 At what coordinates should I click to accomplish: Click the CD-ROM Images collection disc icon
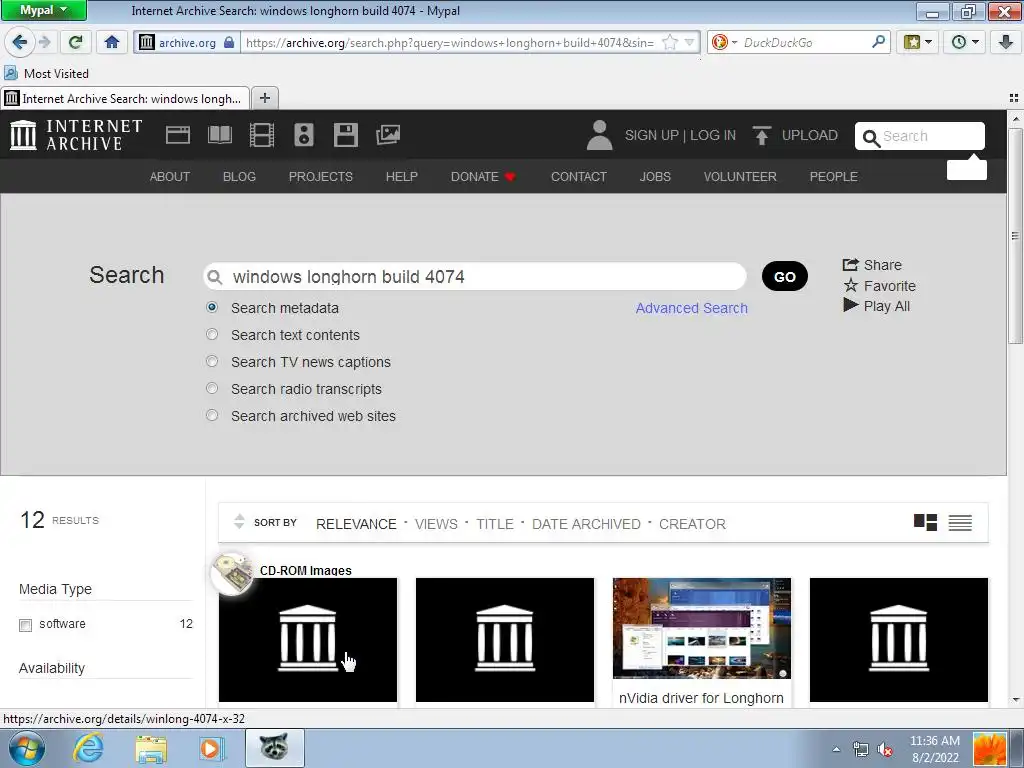pyautogui.click(x=232, y=573)
